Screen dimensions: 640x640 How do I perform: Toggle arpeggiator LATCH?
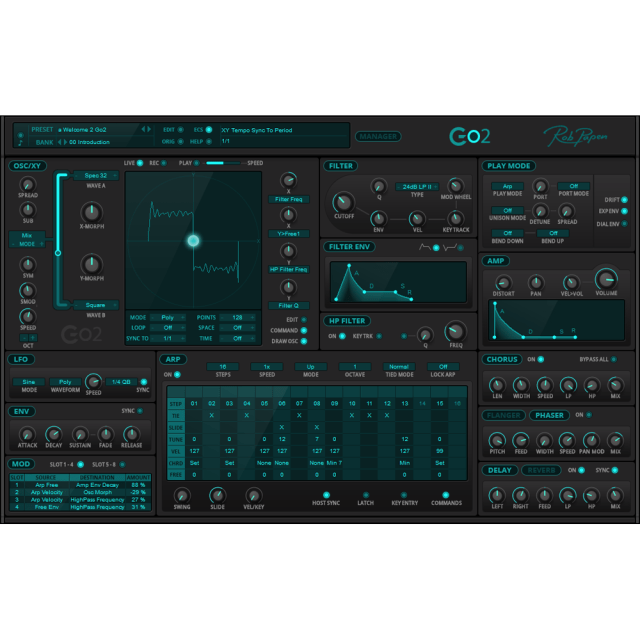pyautogui.click(x=366, y=495)
